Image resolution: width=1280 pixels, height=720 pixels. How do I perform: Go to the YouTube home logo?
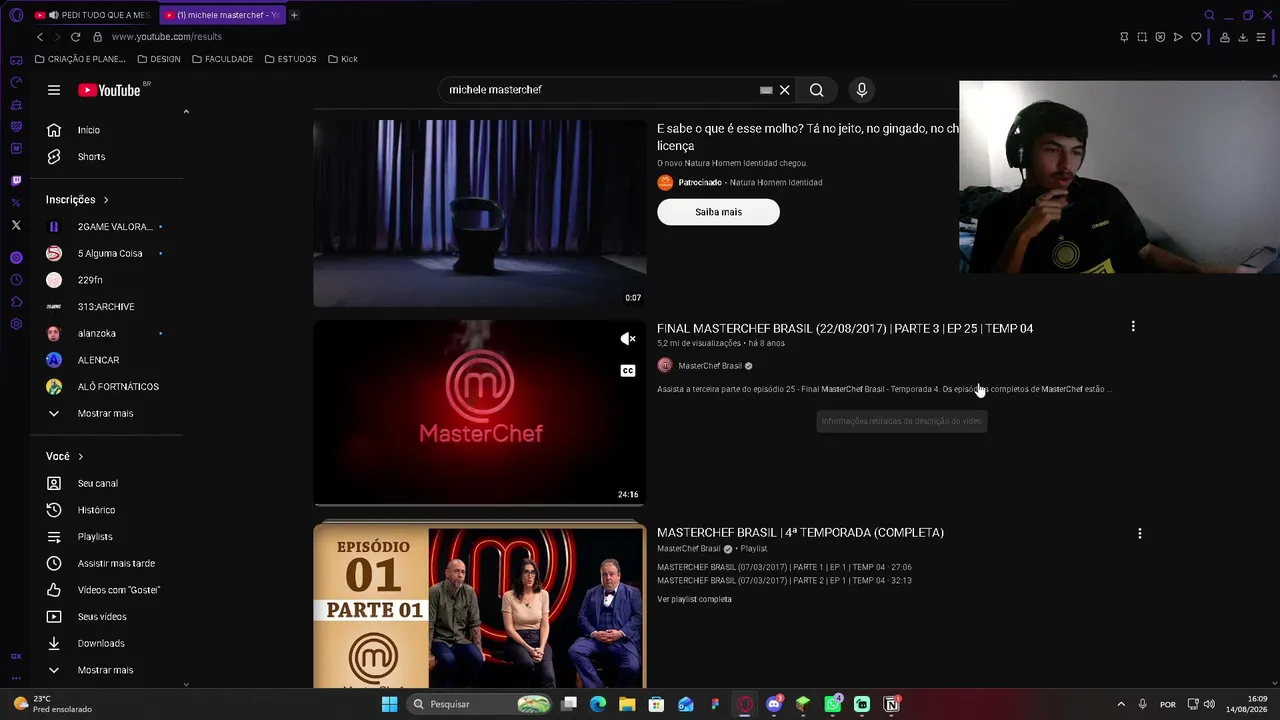(x=110, y=90)
